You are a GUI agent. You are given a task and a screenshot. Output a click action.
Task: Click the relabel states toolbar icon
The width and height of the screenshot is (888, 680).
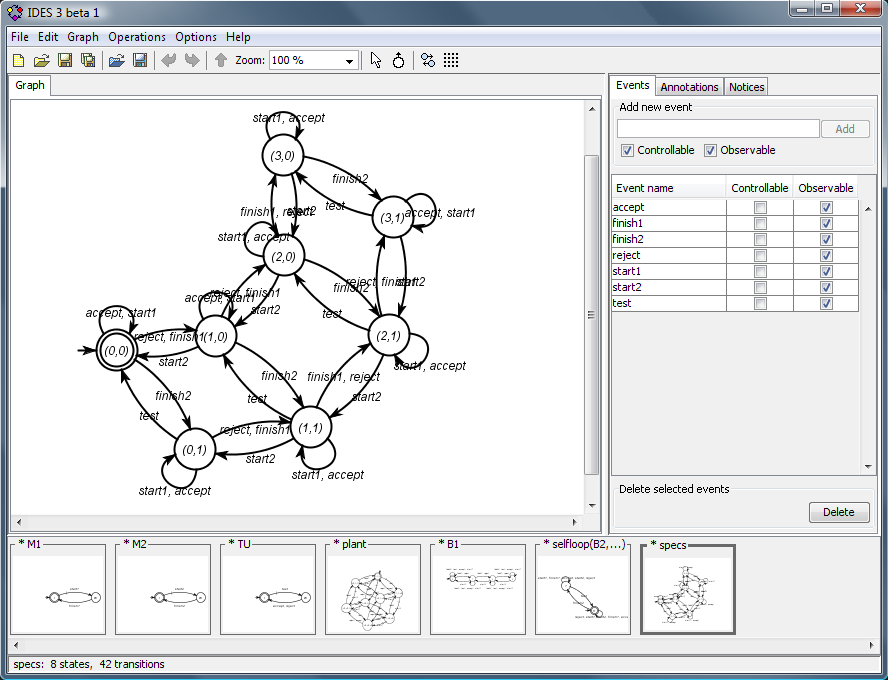pyautogui.click(x=428, y=60)
